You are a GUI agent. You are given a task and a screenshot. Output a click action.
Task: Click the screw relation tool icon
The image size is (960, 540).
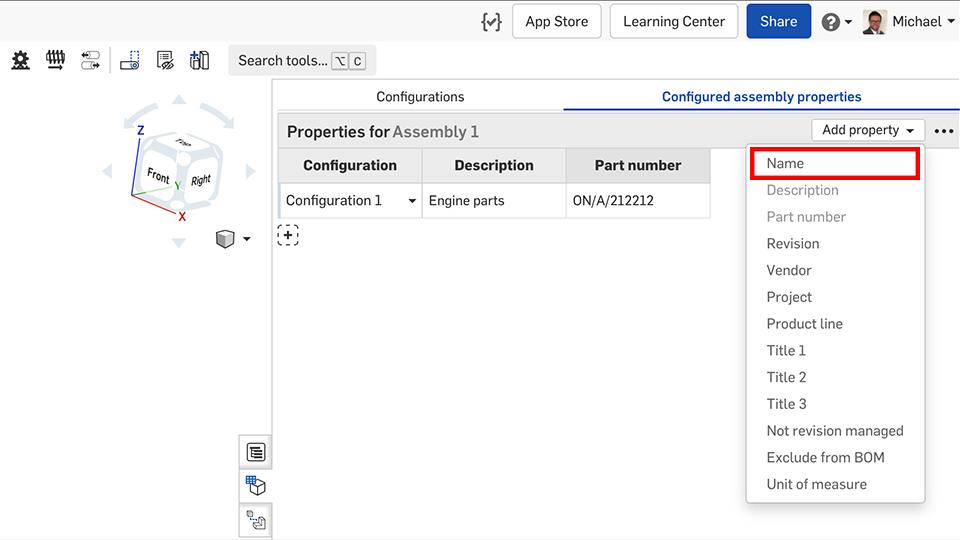(x=56, y=61)
